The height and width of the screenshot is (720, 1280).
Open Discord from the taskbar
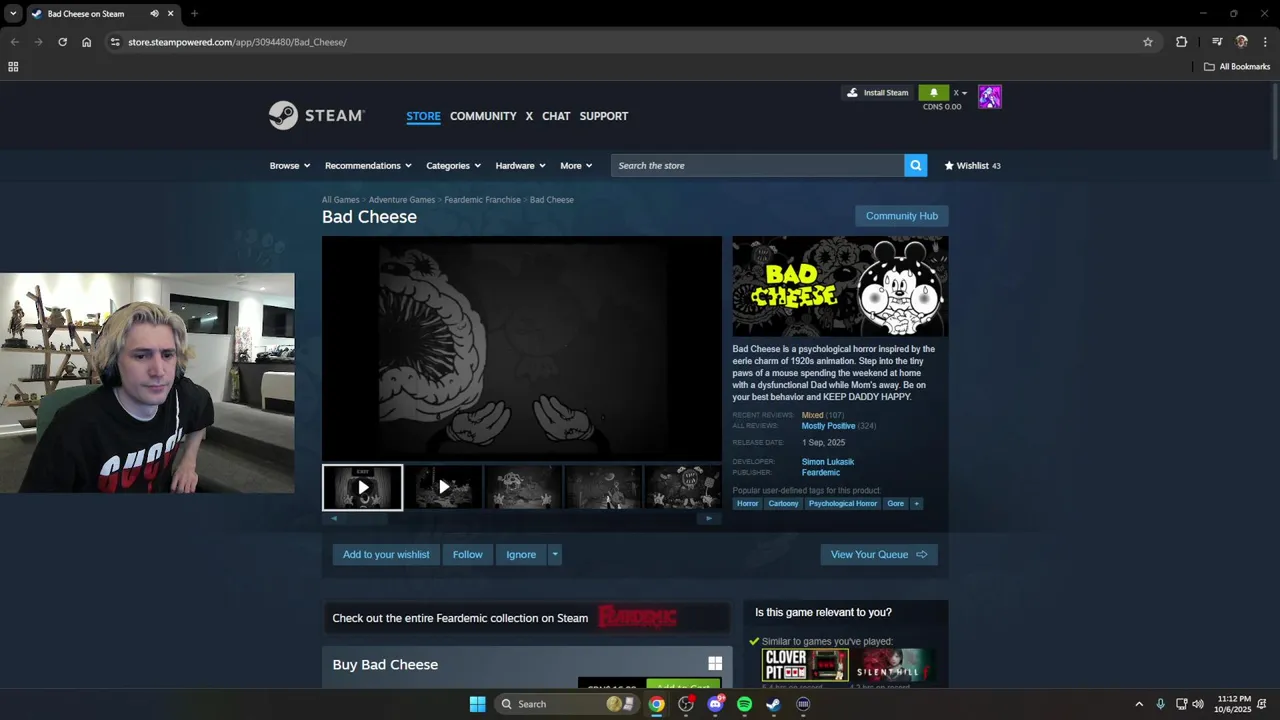[x=715, y=704]
